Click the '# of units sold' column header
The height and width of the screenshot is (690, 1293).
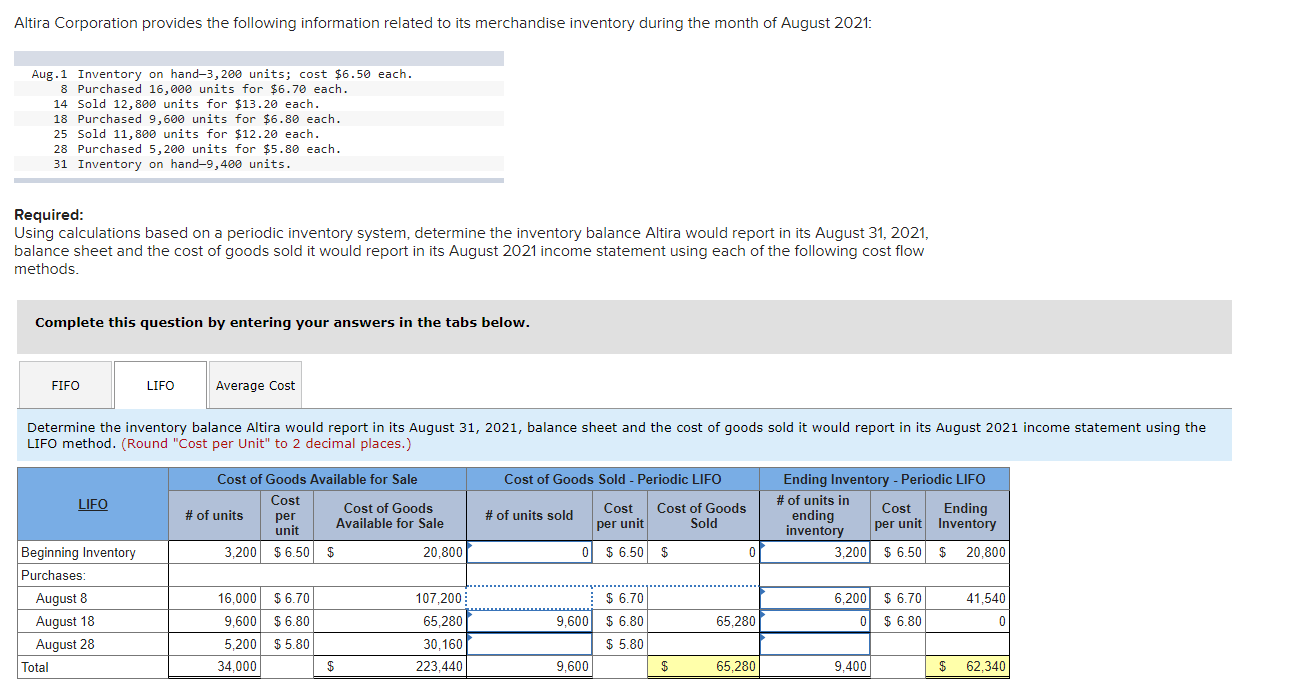coord(529,515)
